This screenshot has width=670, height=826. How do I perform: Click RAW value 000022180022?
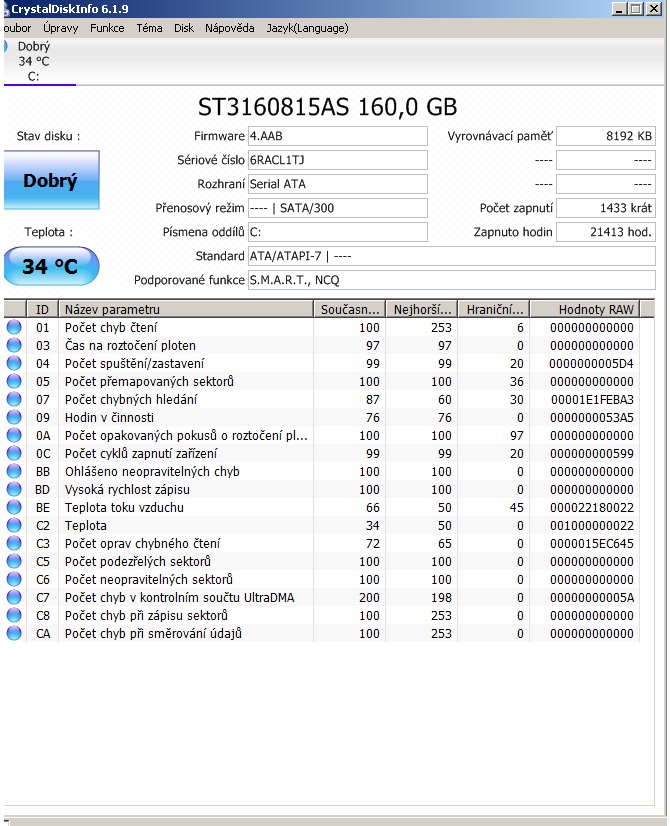coord(592,507)
